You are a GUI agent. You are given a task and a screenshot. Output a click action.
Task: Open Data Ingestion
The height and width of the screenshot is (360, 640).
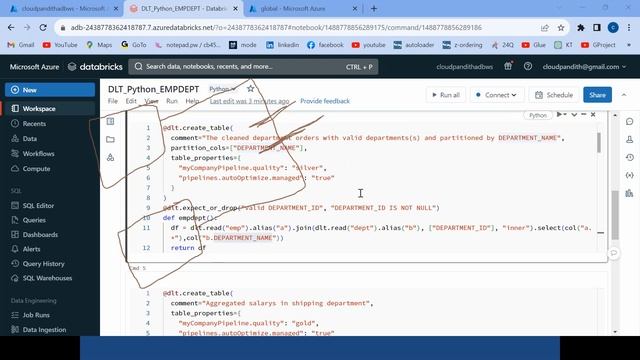coord(44,330)
